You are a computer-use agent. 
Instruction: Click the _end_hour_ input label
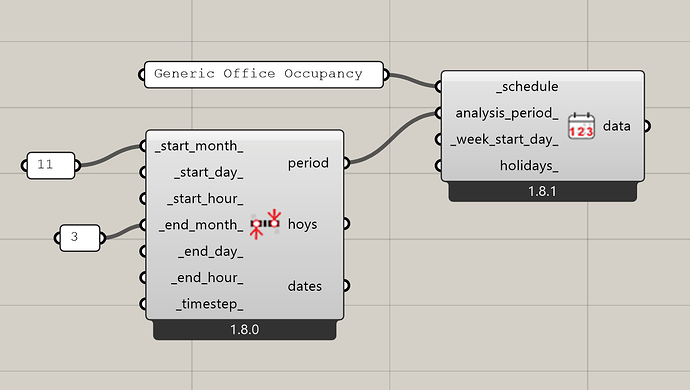[207, 278]
